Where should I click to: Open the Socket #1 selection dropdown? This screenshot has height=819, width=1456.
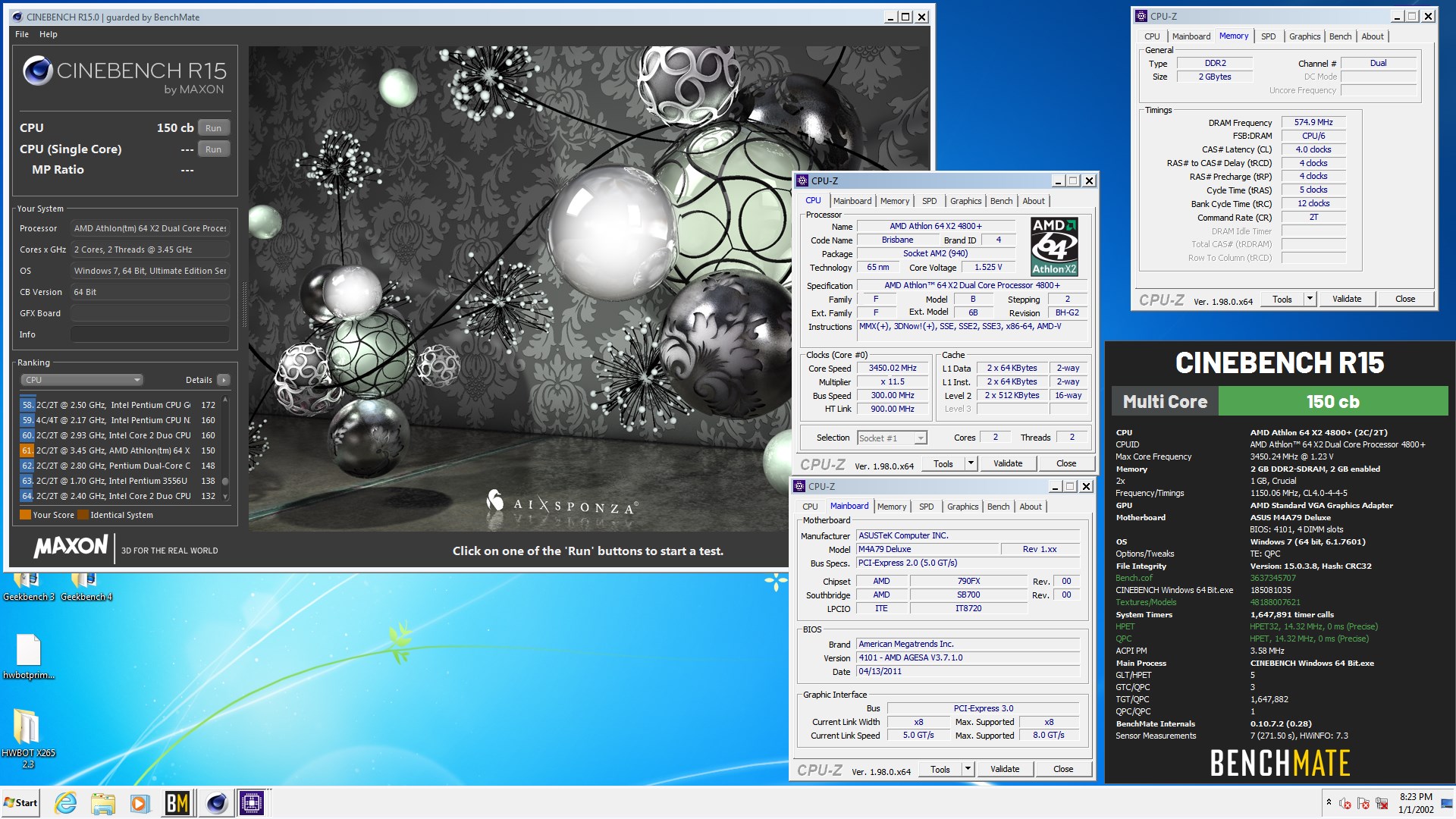point(892,438)
